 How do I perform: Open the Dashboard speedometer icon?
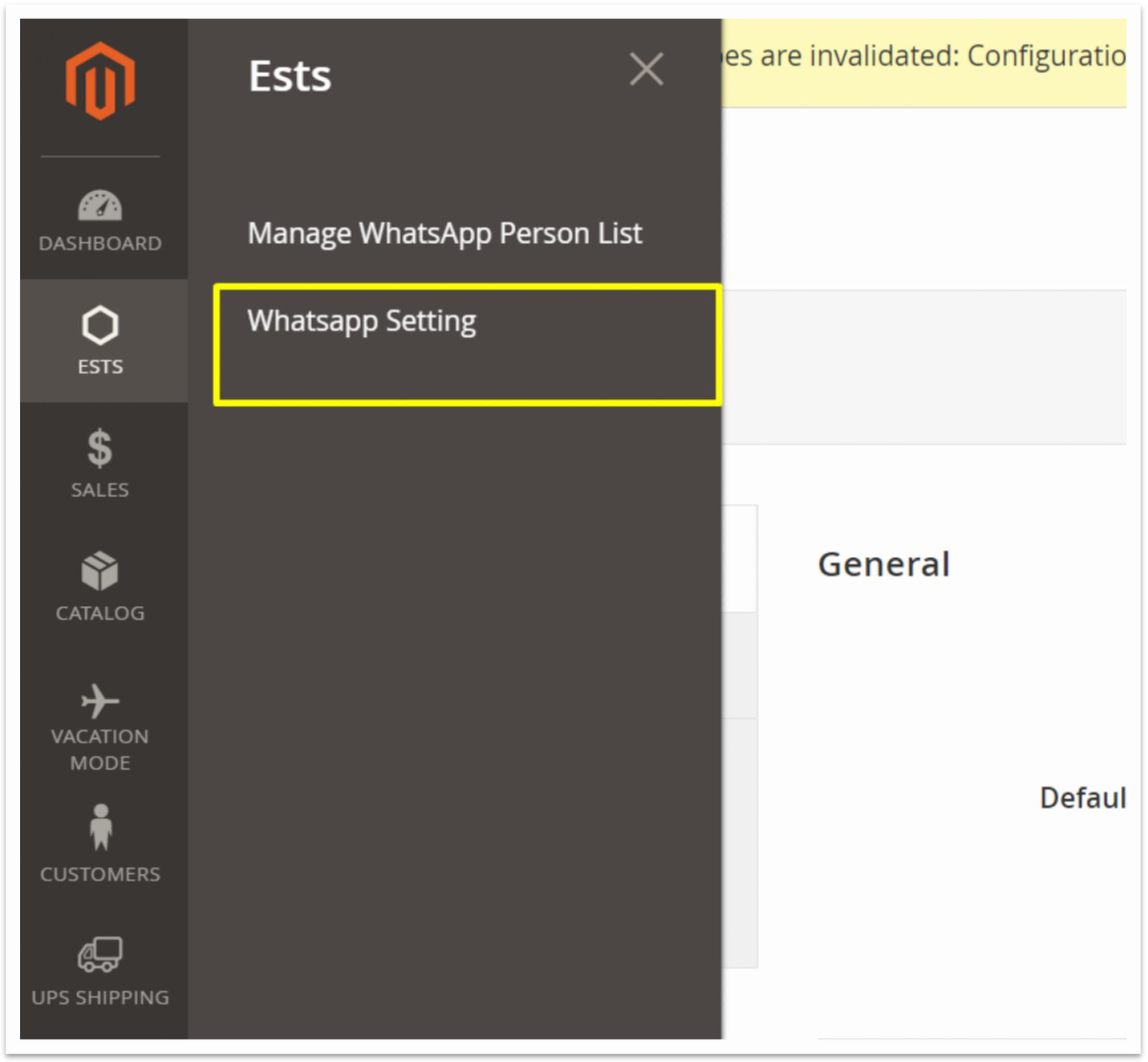(100, 205)
